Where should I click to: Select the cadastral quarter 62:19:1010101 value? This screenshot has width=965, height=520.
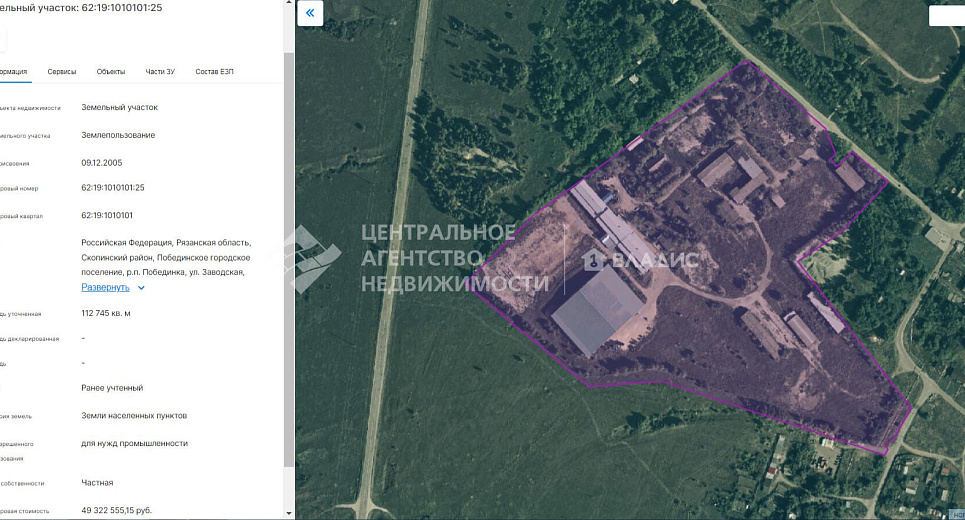point(107,215)
